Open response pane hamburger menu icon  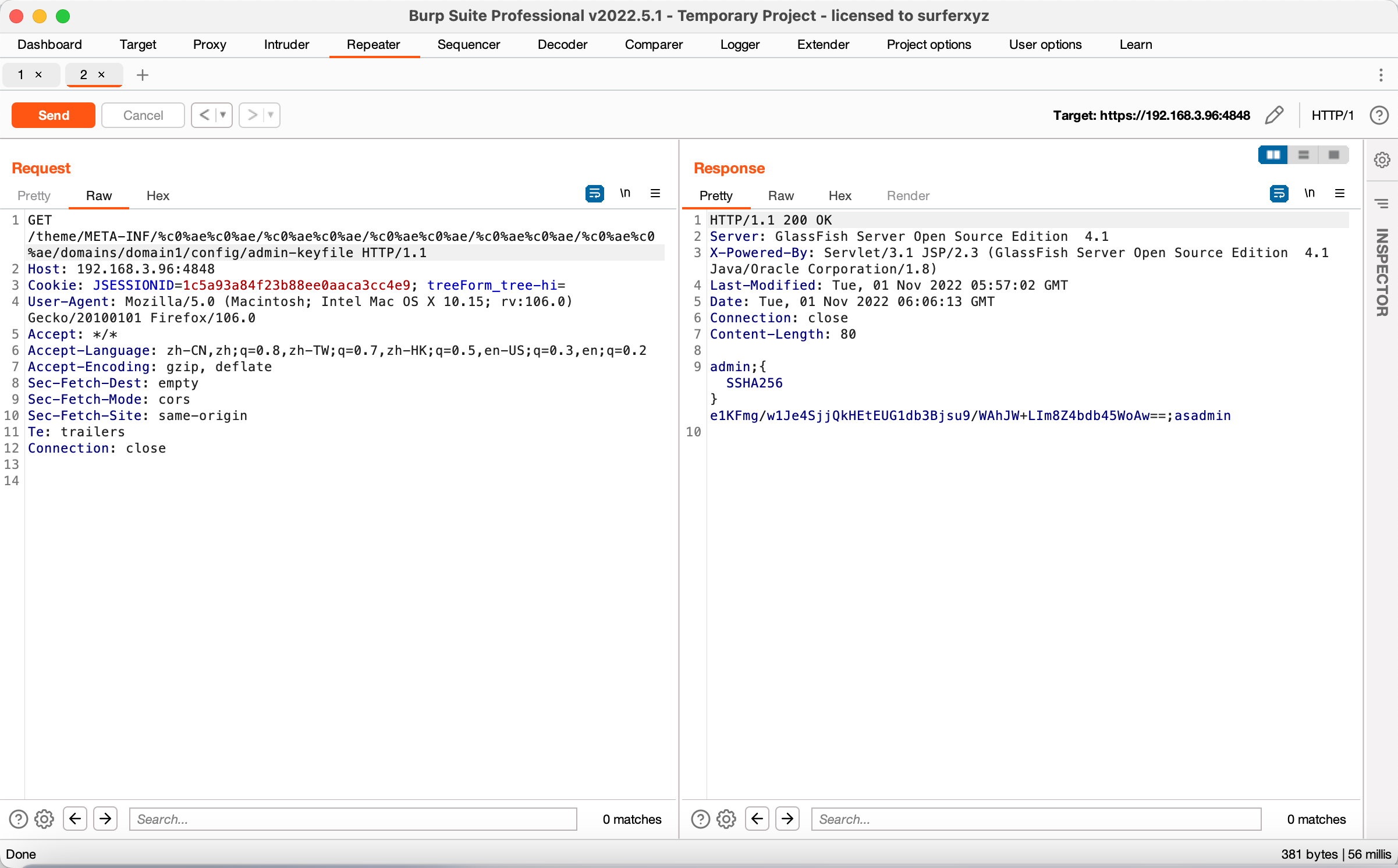pos(1340,194)
